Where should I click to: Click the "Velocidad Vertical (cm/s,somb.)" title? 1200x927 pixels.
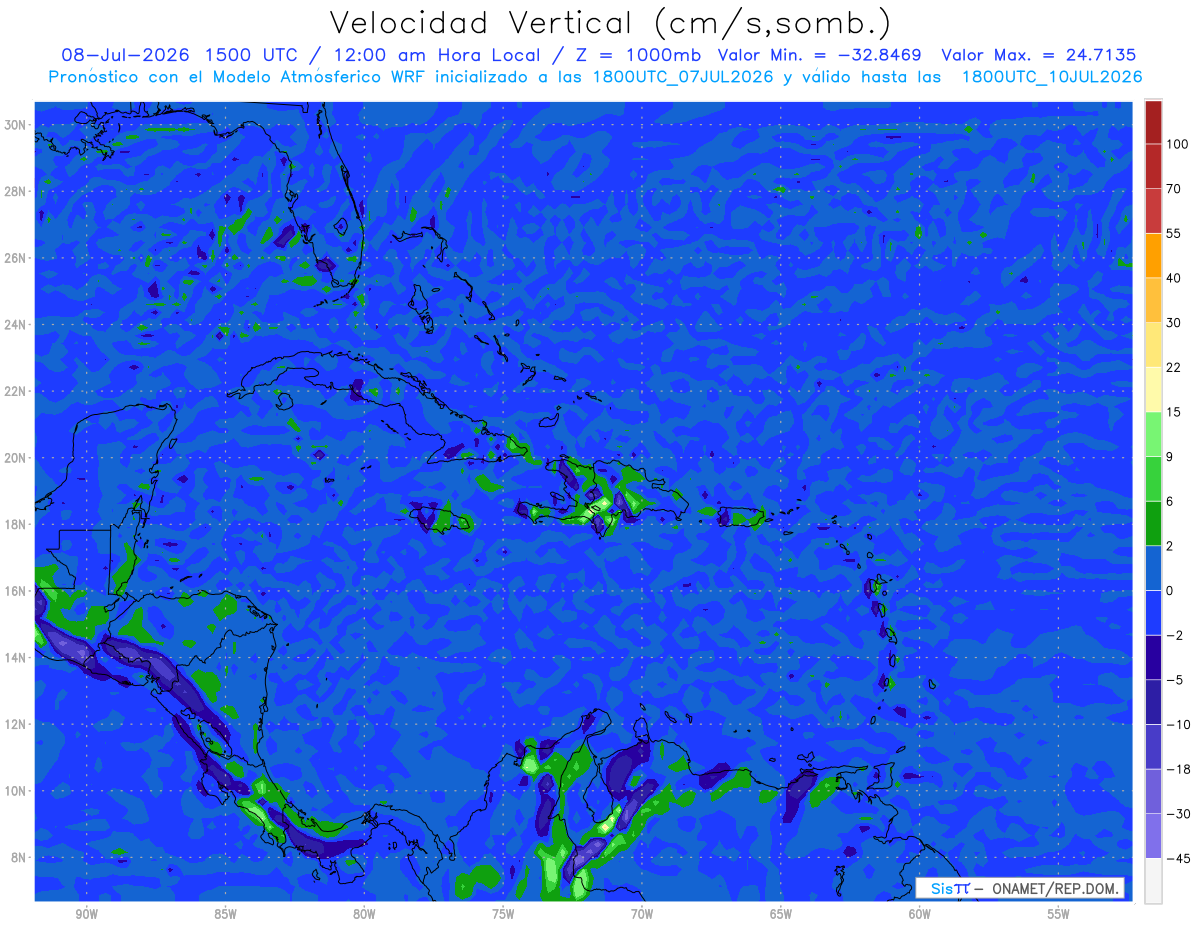610,23
